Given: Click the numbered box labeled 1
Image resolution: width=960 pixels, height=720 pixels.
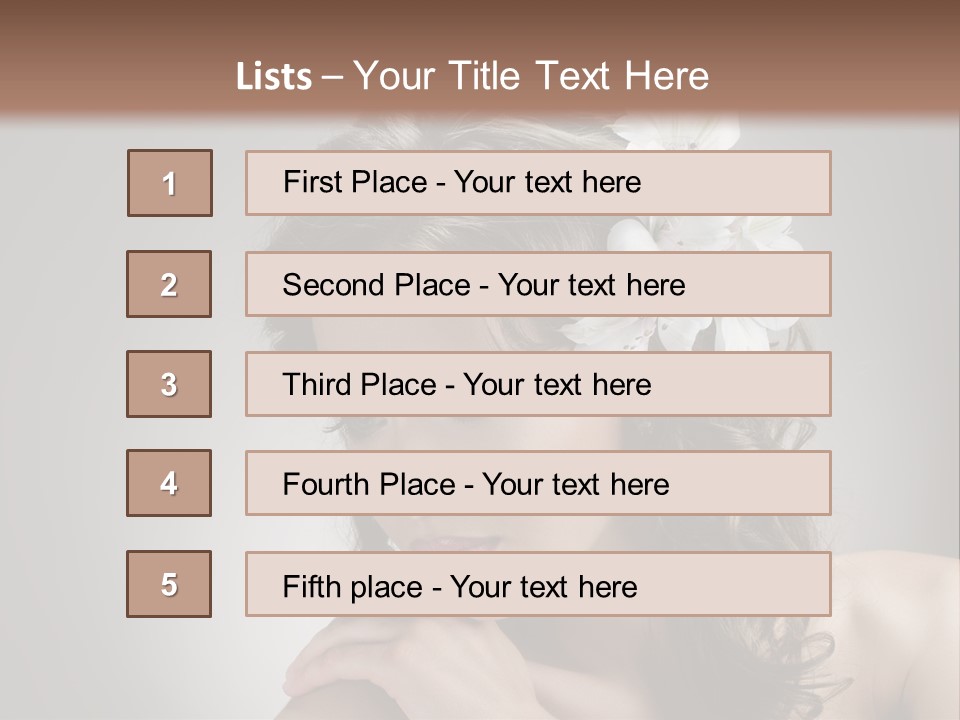Looking at the screenshot, I should [x=170, y=183].
